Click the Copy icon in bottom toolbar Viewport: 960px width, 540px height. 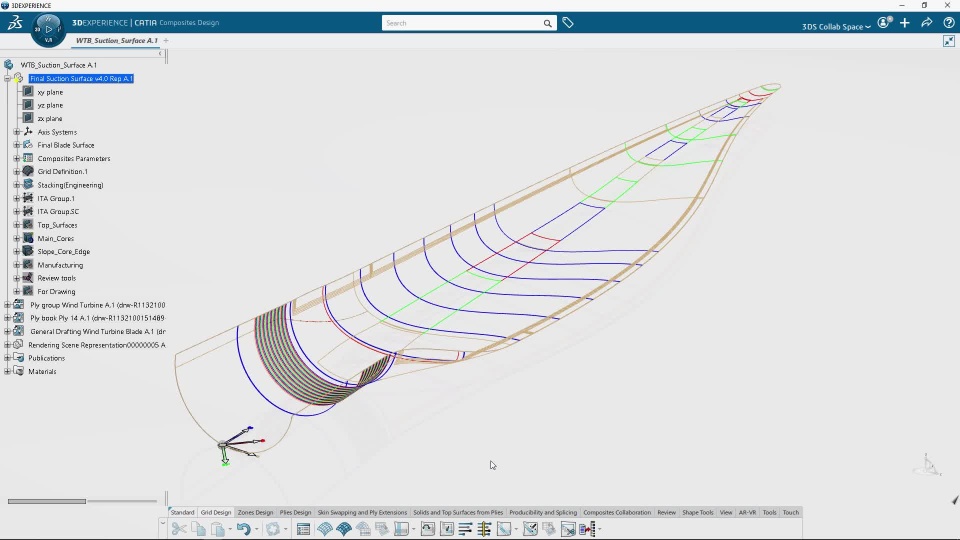coord(198,529)
